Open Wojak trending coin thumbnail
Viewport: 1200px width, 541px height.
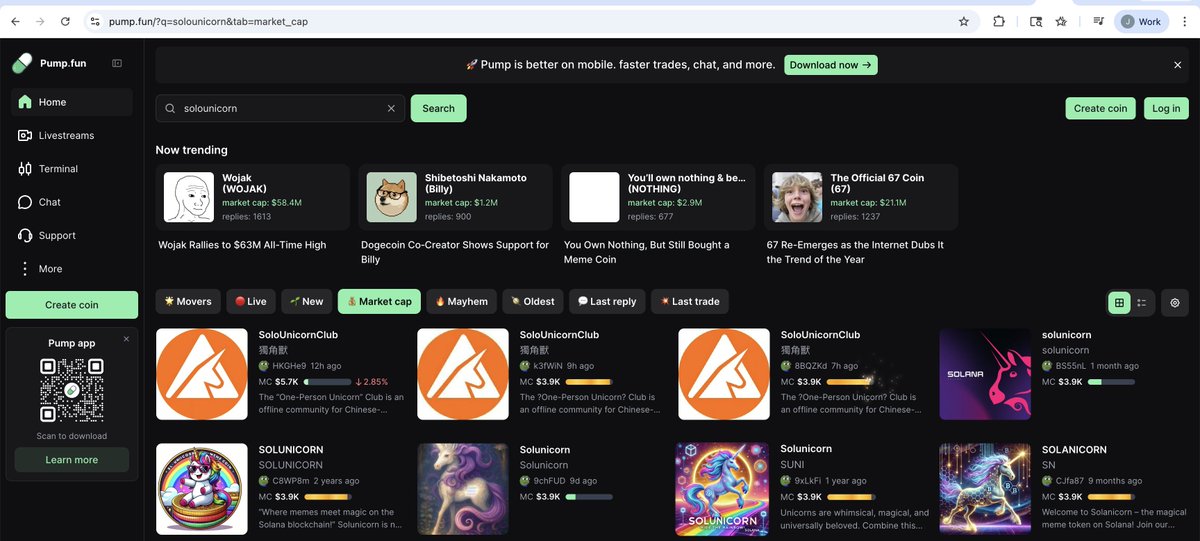point(189,197)
